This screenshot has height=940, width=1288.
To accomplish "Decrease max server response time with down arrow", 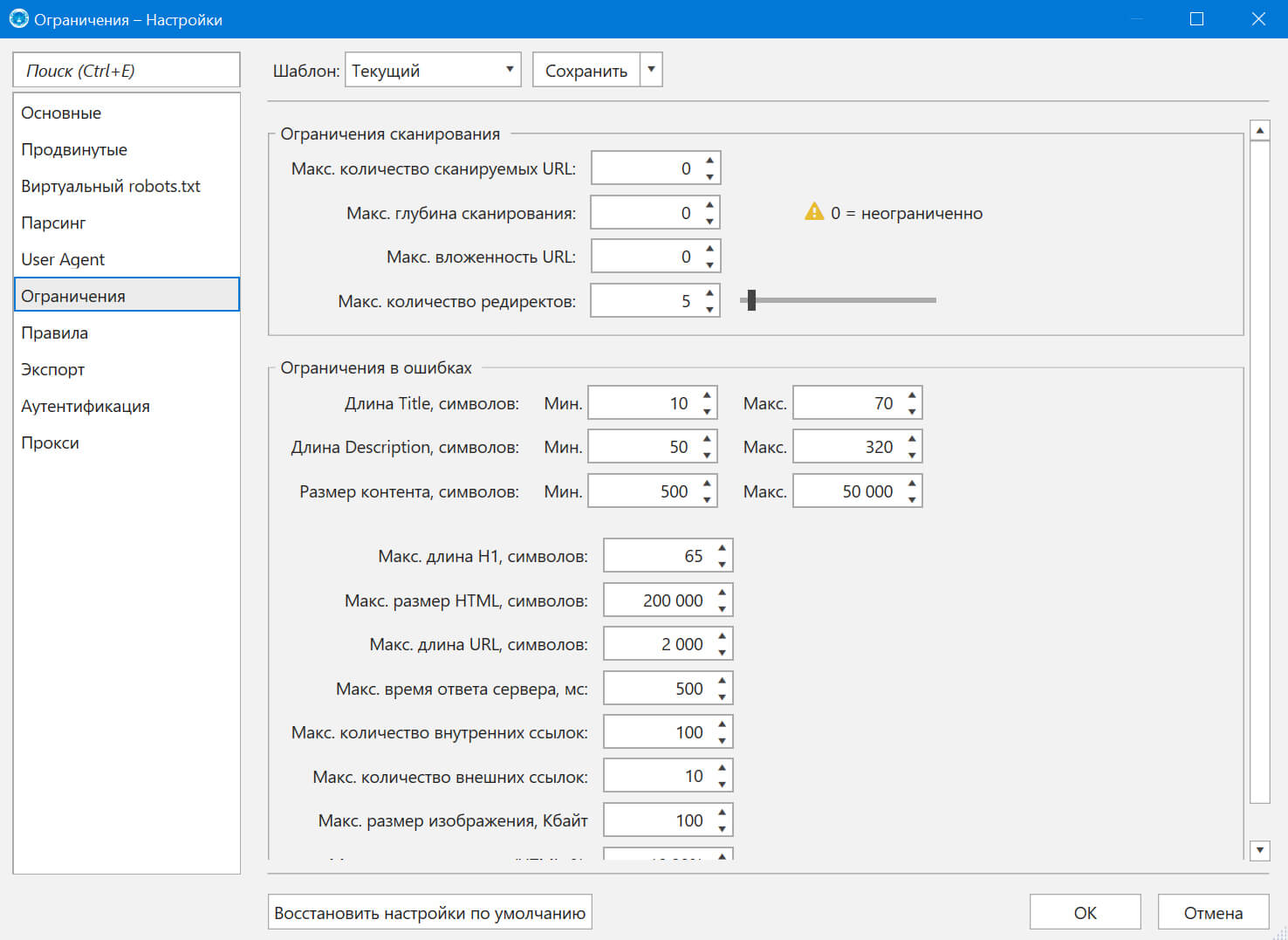I will pos(722,696).
